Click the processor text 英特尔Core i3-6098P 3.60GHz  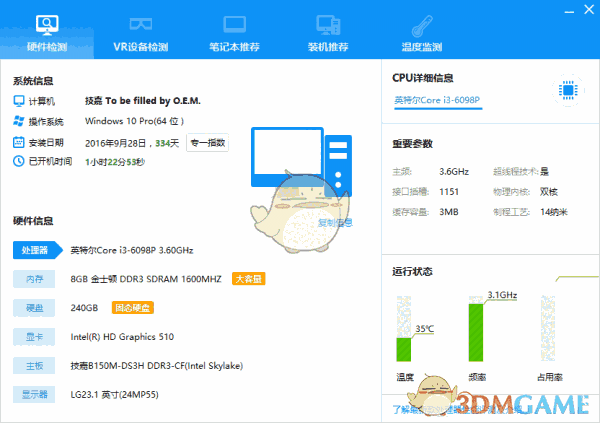[132, 250]
